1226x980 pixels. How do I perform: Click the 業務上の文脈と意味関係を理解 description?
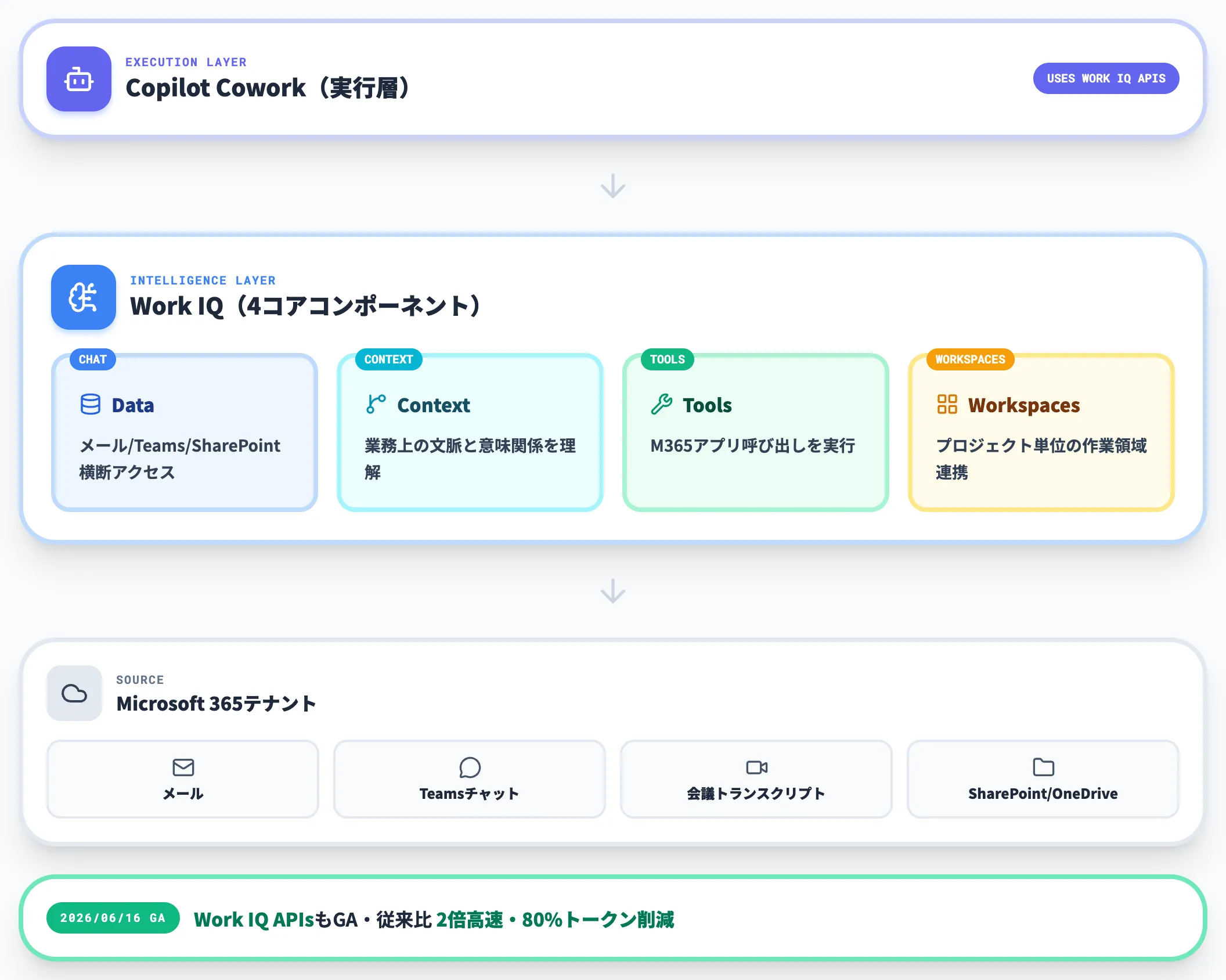470,459
